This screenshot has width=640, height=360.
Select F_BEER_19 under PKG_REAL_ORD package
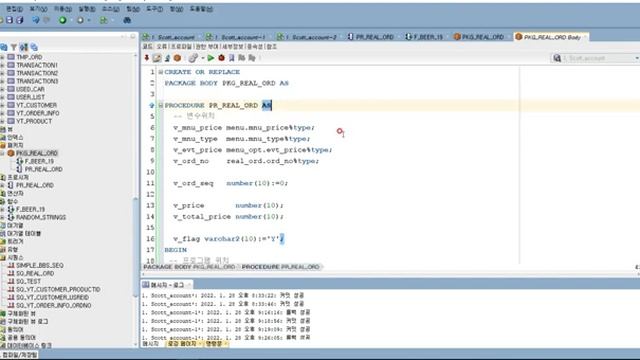click(x=39, y=162)
